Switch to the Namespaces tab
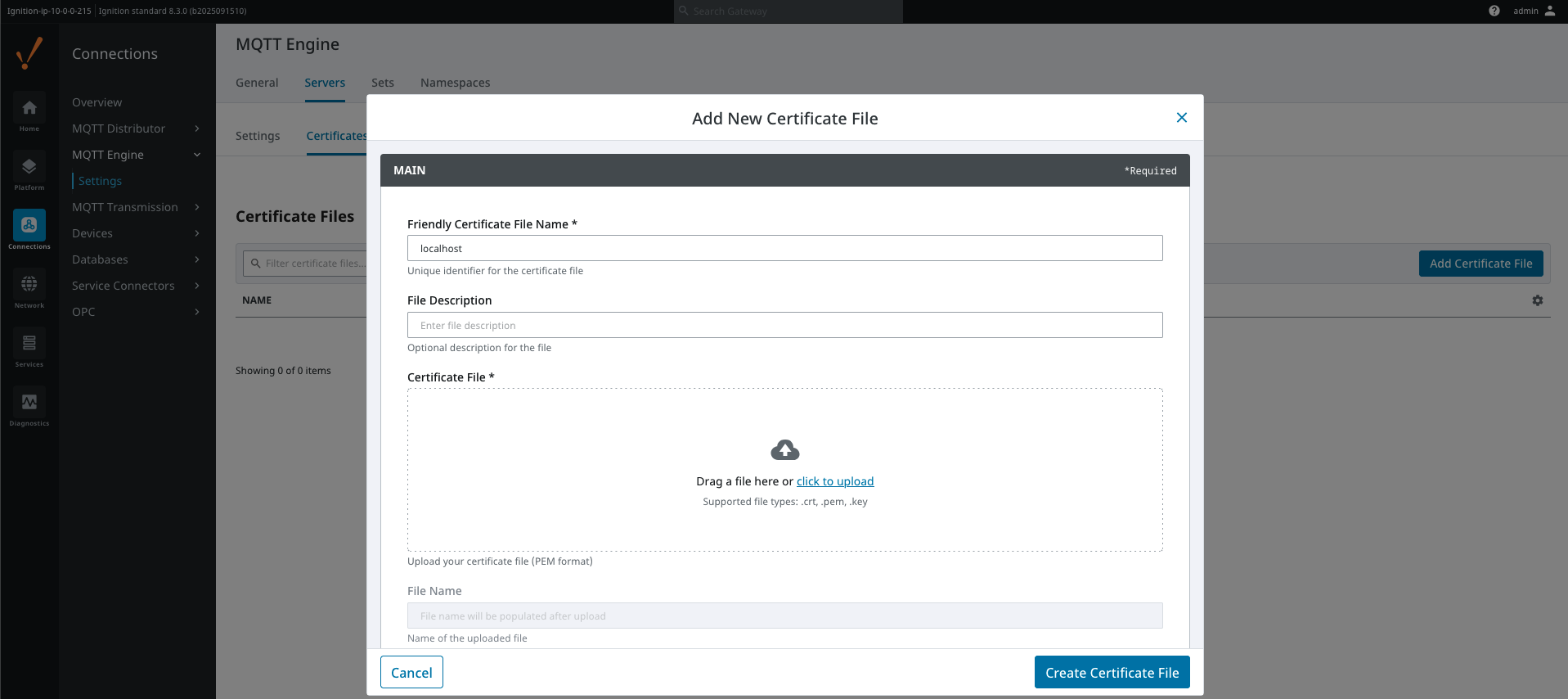Image resolution: width=1568 pixels, height=699 pixels. (x=455, y=83)
